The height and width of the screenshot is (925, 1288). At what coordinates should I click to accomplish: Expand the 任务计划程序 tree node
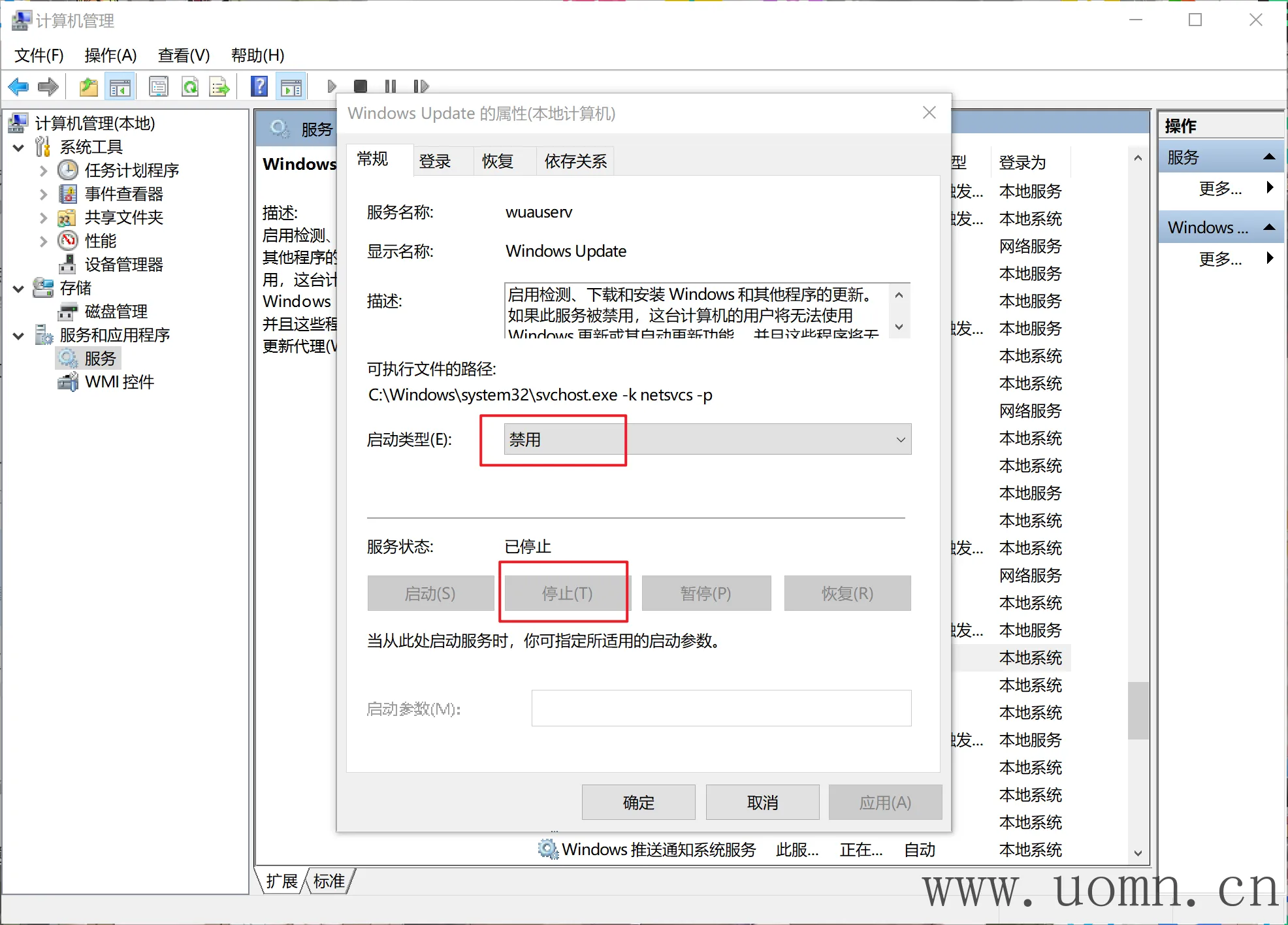[43, 171]
